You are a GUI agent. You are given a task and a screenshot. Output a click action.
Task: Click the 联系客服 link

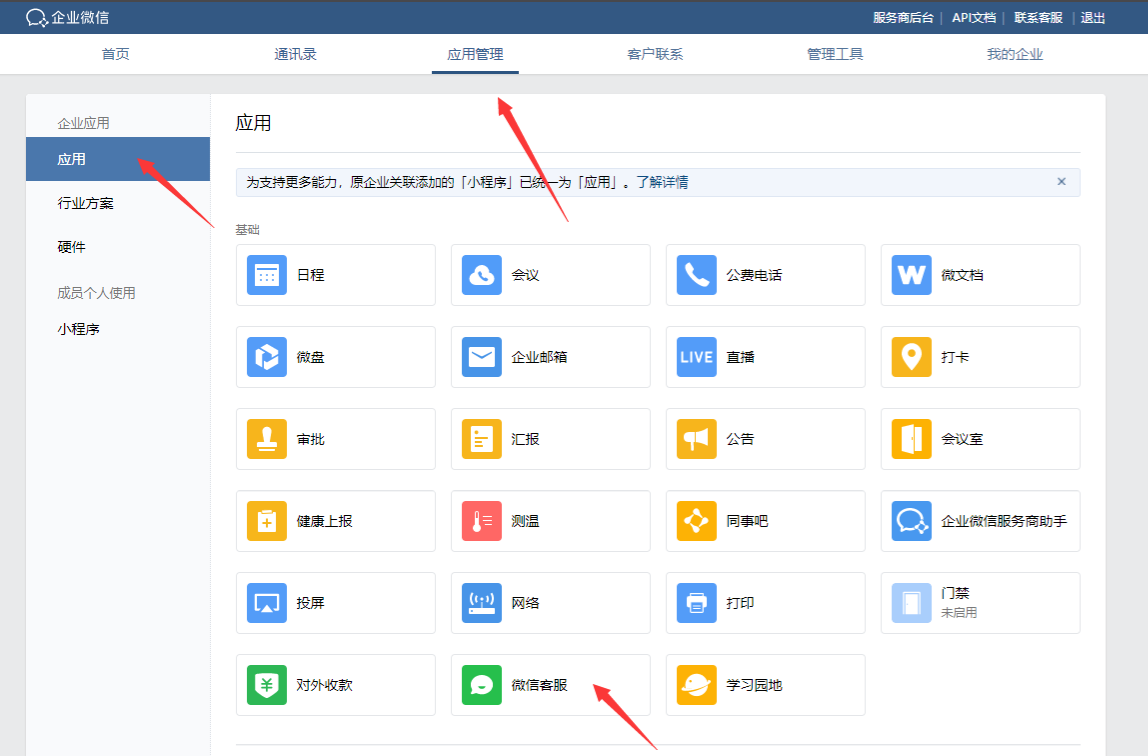[1038, 18]
